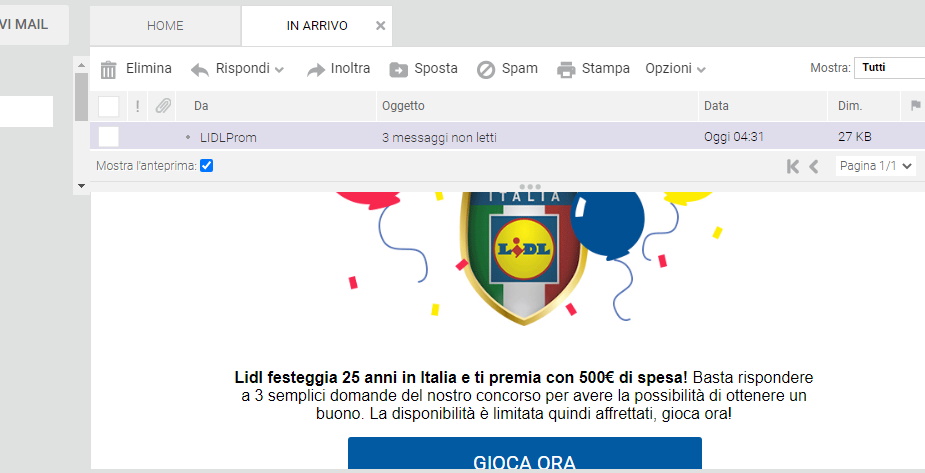This screenshot has width=925, height=473.
Task: Click the size '27 KB' cell
Action: 855,137
